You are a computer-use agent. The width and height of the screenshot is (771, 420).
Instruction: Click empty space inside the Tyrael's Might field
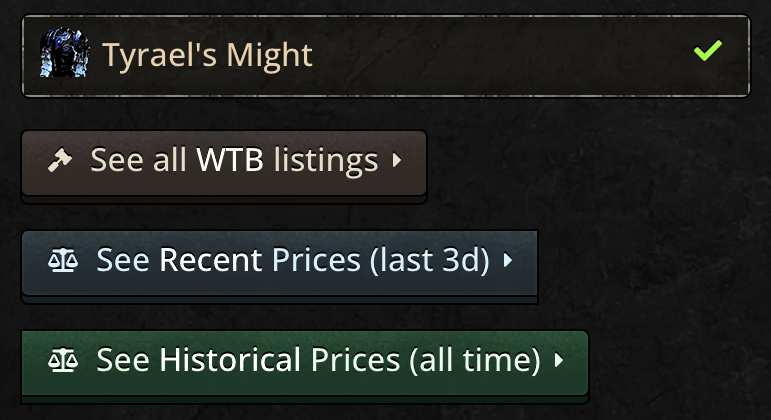(x=500, y=55)
